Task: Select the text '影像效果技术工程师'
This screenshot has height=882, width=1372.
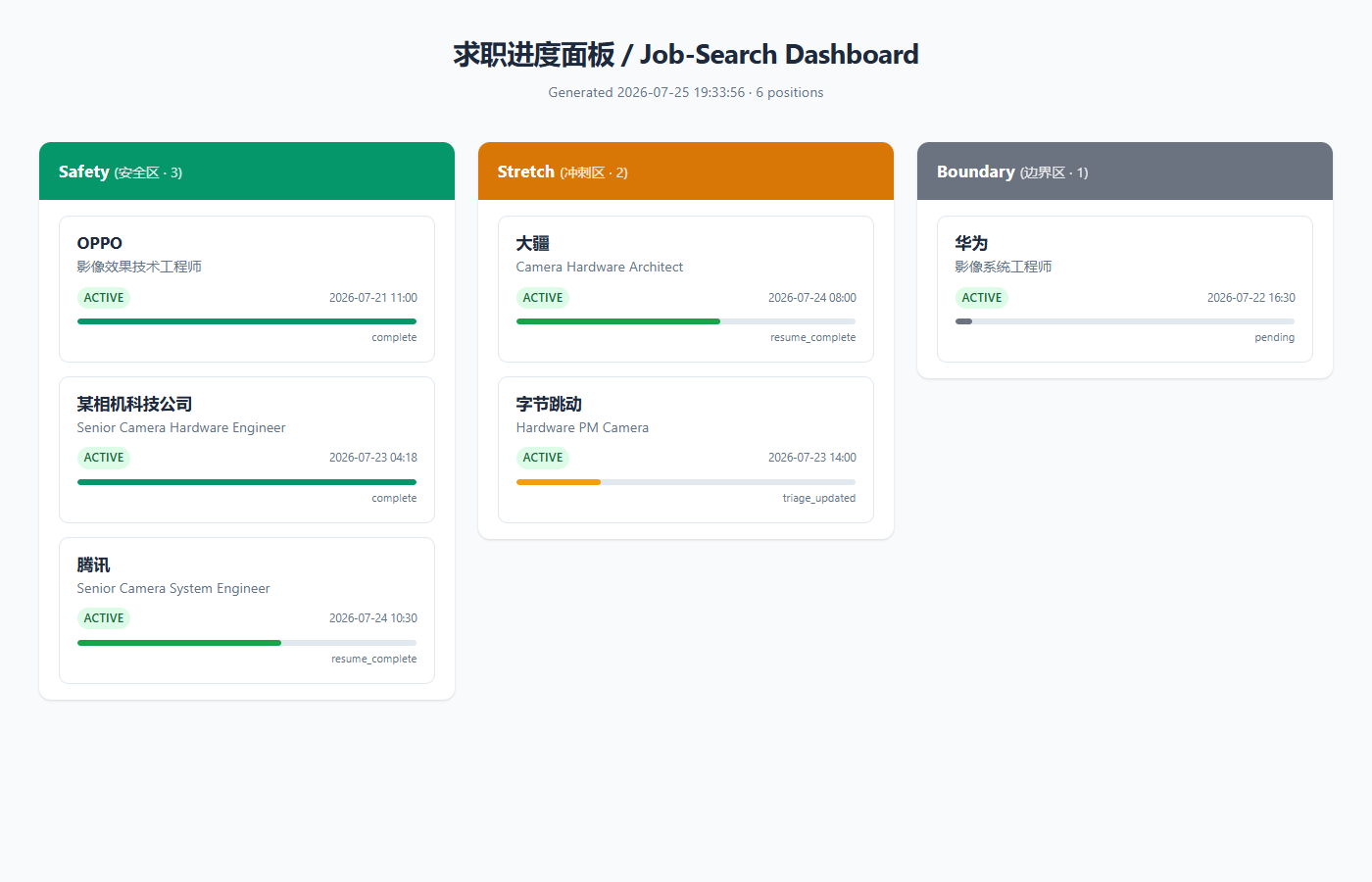Action: 139,267
